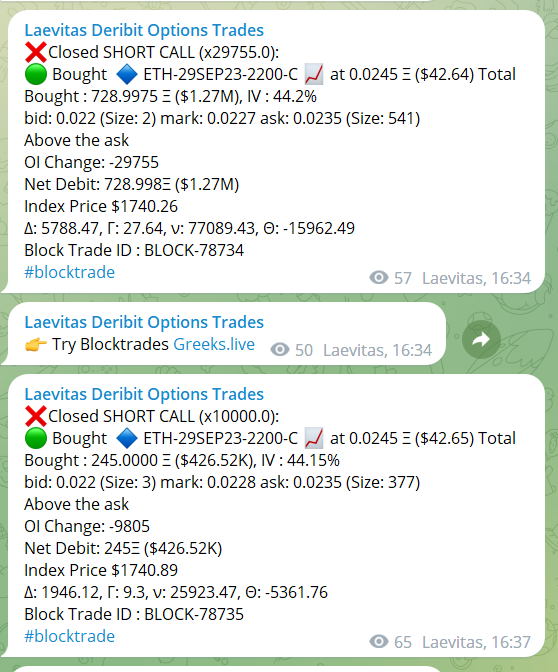558x672 pixels.
Task: Click the views eye icon showing 65
Action: [379, 642]
